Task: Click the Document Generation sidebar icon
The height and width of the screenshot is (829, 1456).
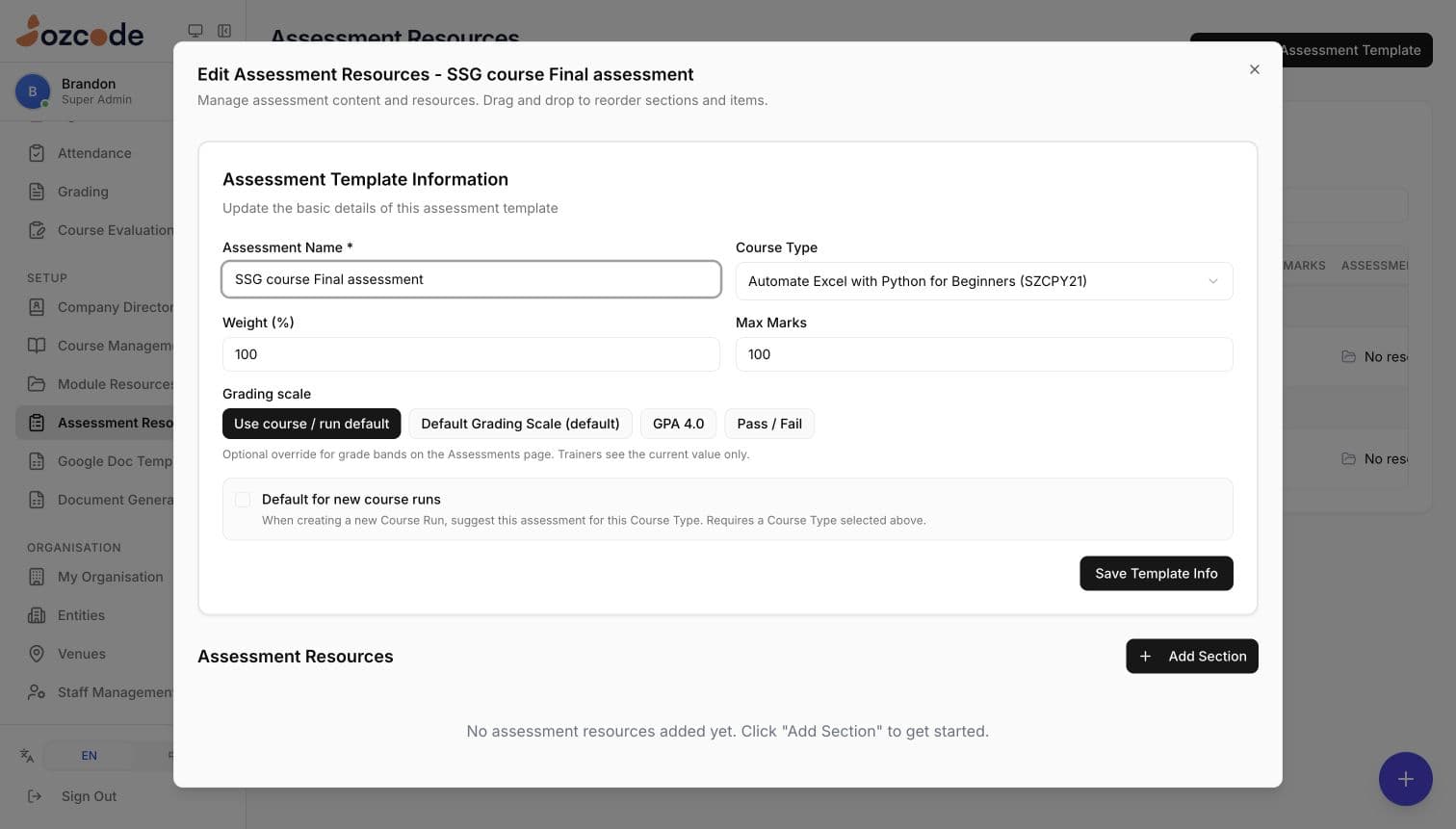Action: [37, 500]
